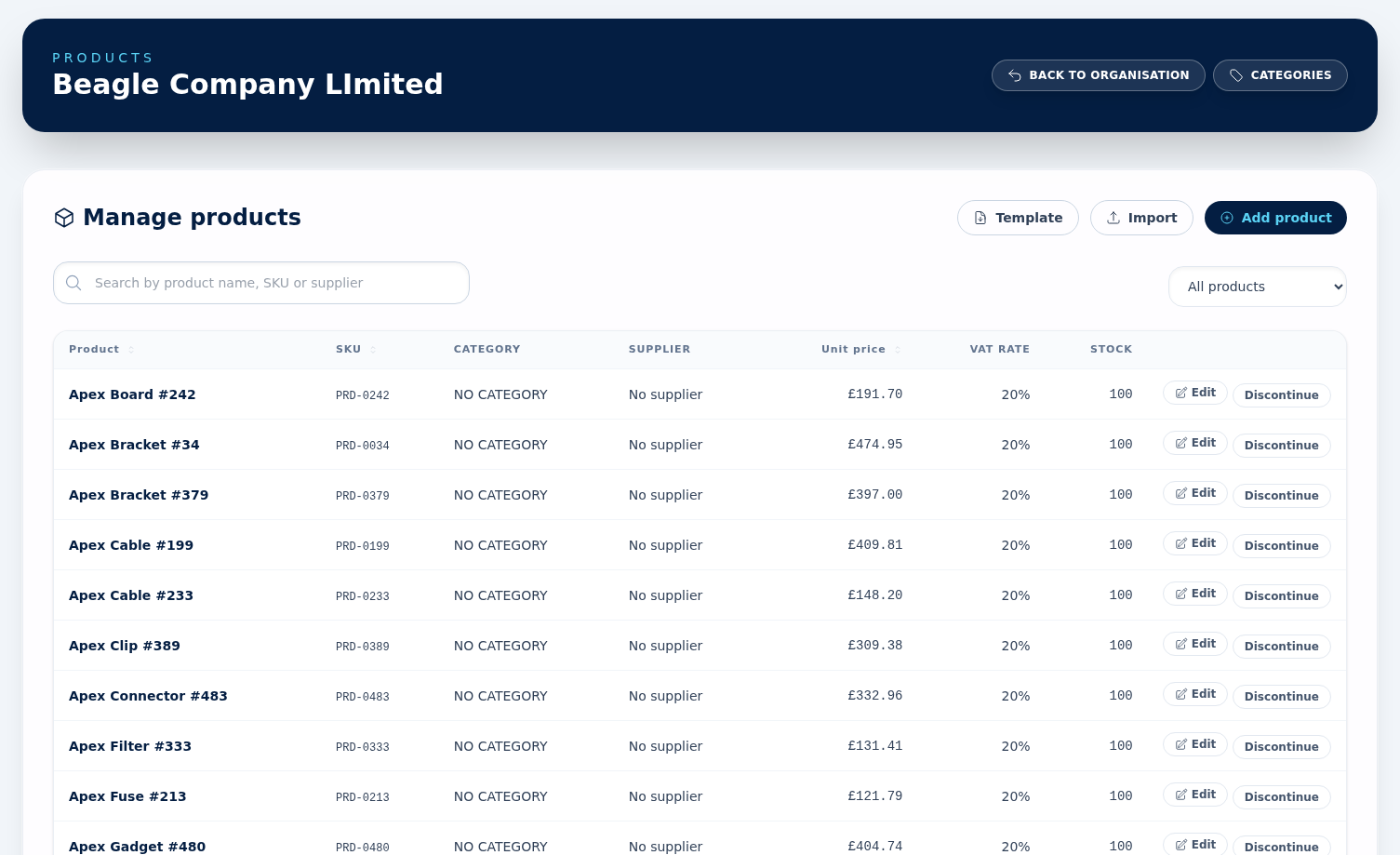Click the unit price £148.20
Viewport: 1400px width, 855px height.
(875, 595)
